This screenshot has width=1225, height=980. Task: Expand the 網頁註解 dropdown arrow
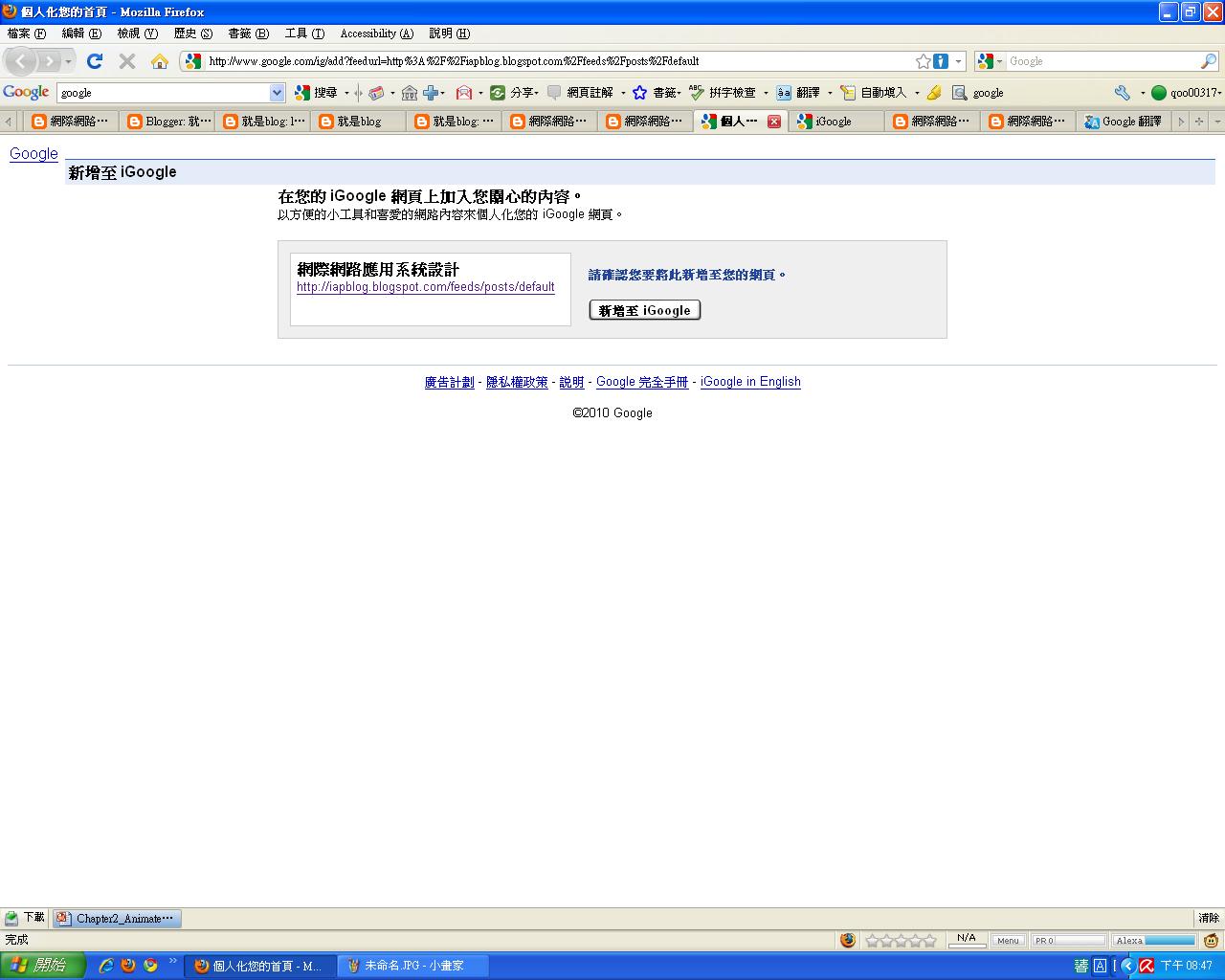pos(622,93)
